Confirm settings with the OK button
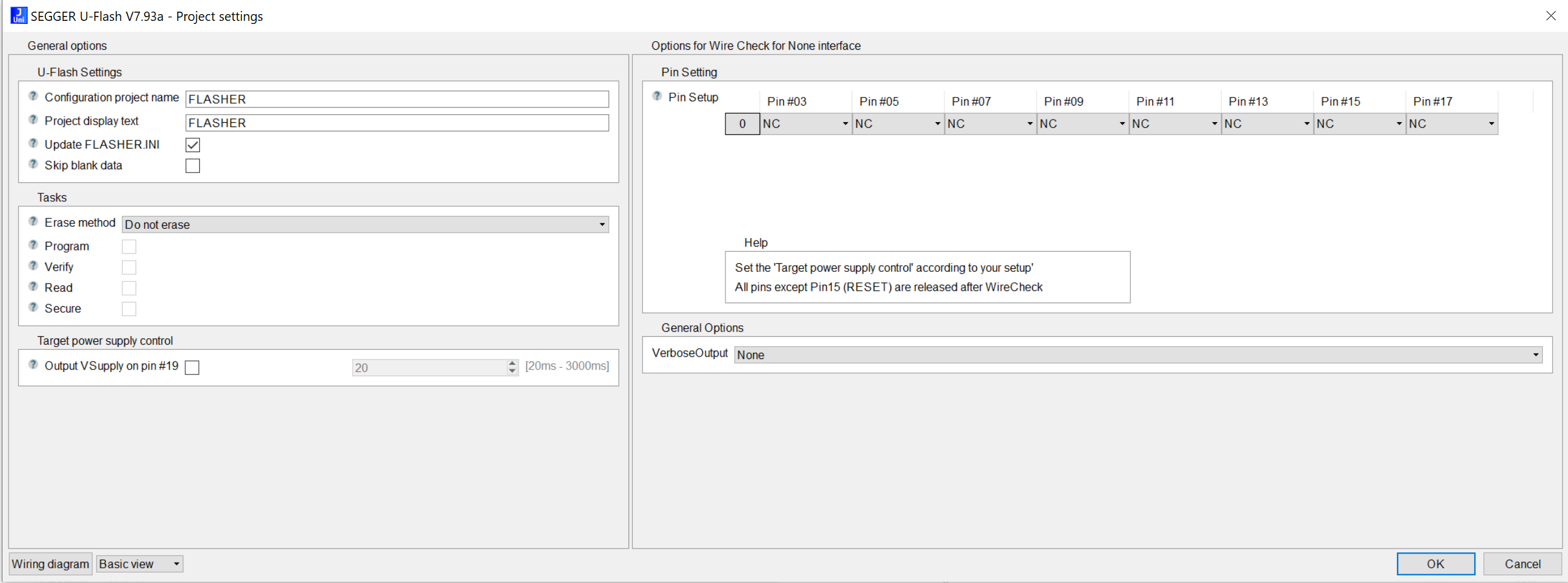Image resolution: width=1568 pixels, height=583 pixels. (1435, 564)
